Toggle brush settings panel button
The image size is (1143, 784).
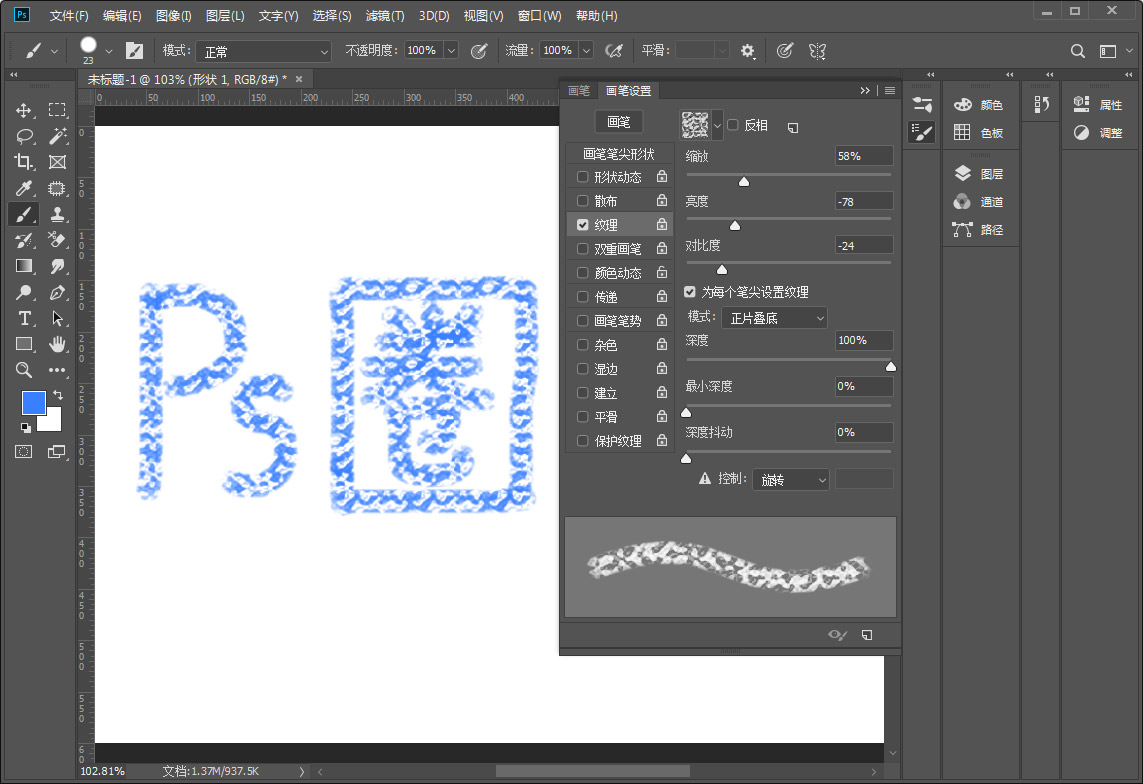click(134, 50)
